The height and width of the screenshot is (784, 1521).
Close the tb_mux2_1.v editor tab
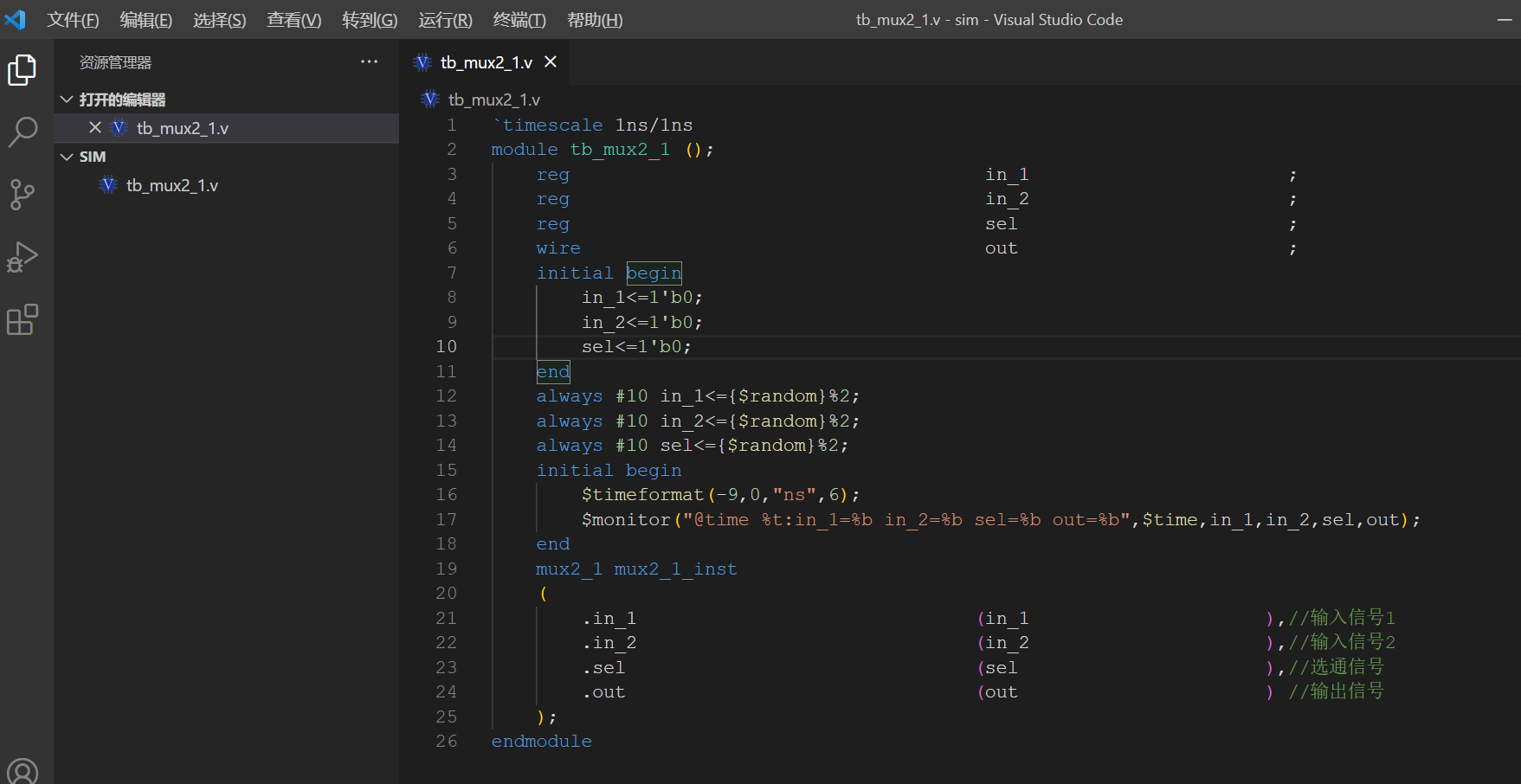(551, 61)
